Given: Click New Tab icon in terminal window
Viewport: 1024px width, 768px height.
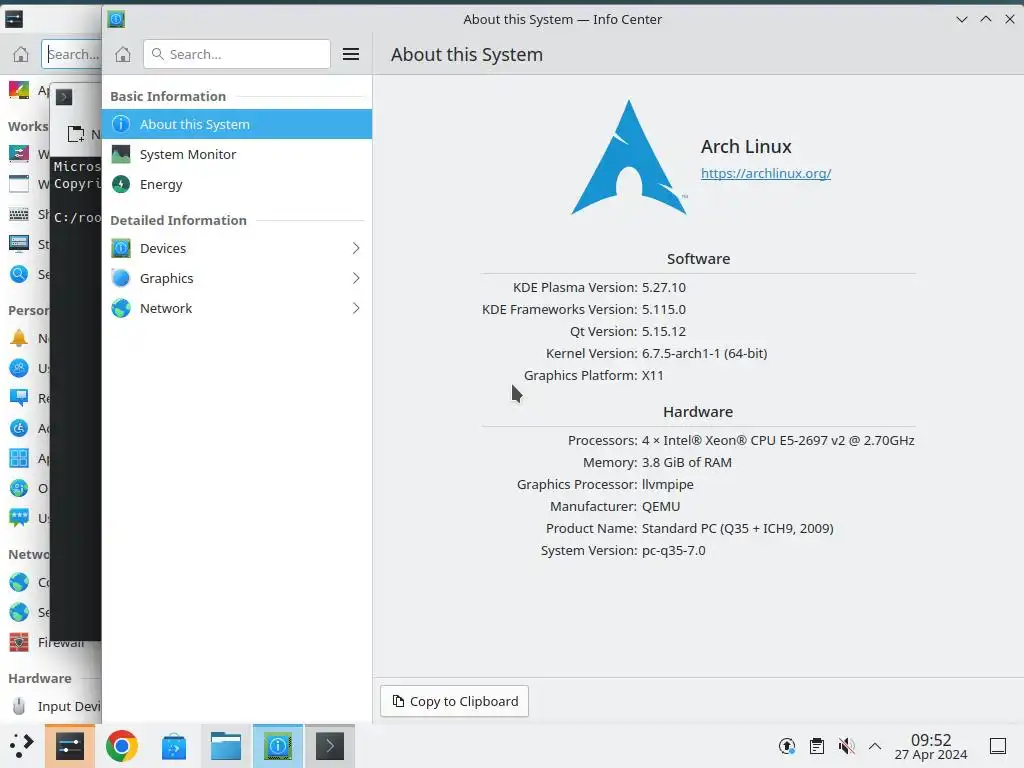Looking at the screenshot, I should (76, 134).
